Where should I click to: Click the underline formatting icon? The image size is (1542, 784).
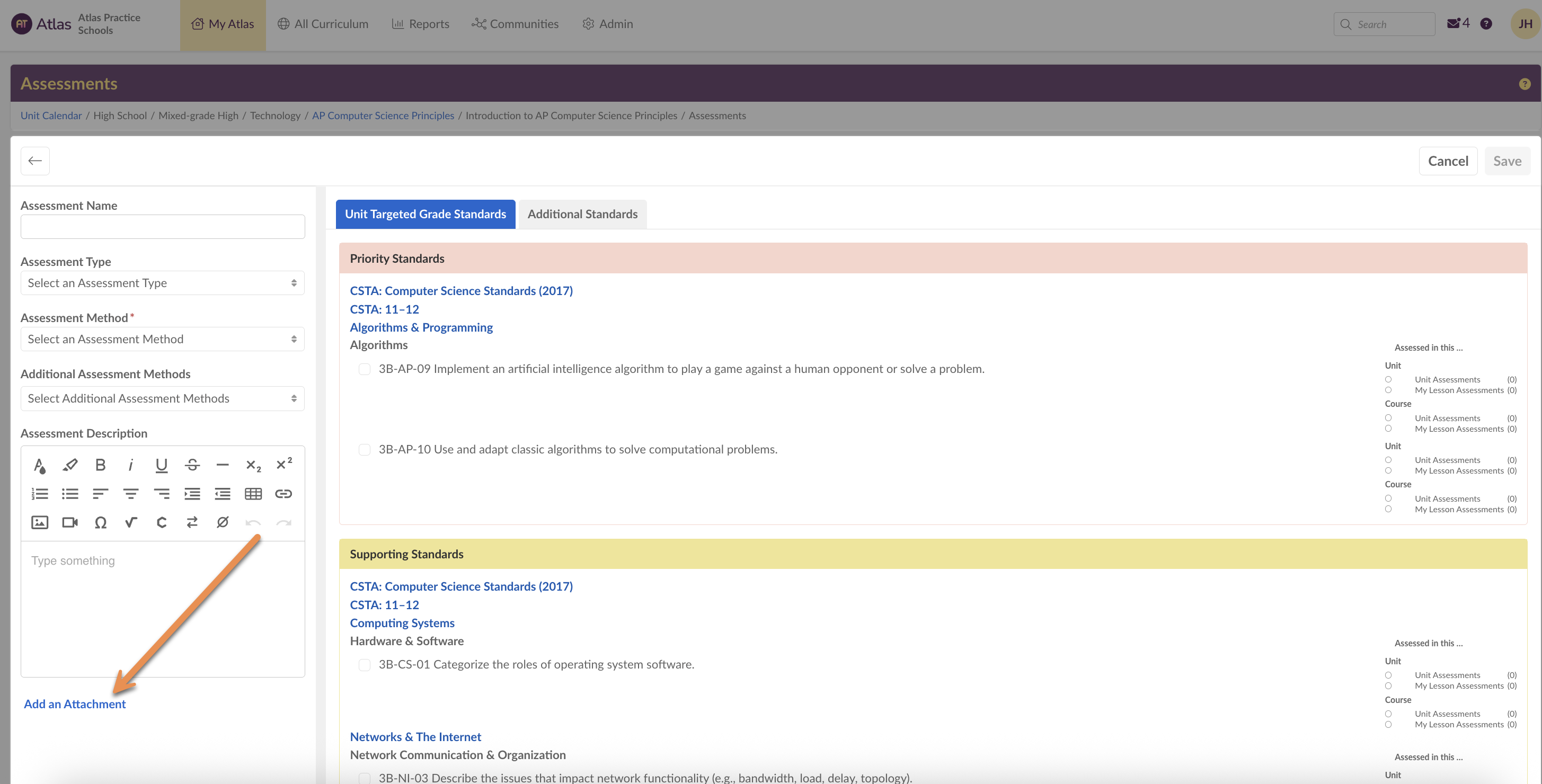pos(161,465)
